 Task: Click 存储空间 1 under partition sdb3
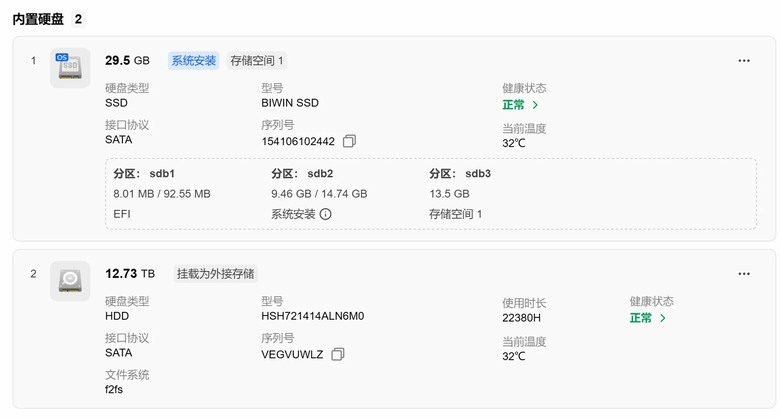pyautogui.click(x=456, y=214)
